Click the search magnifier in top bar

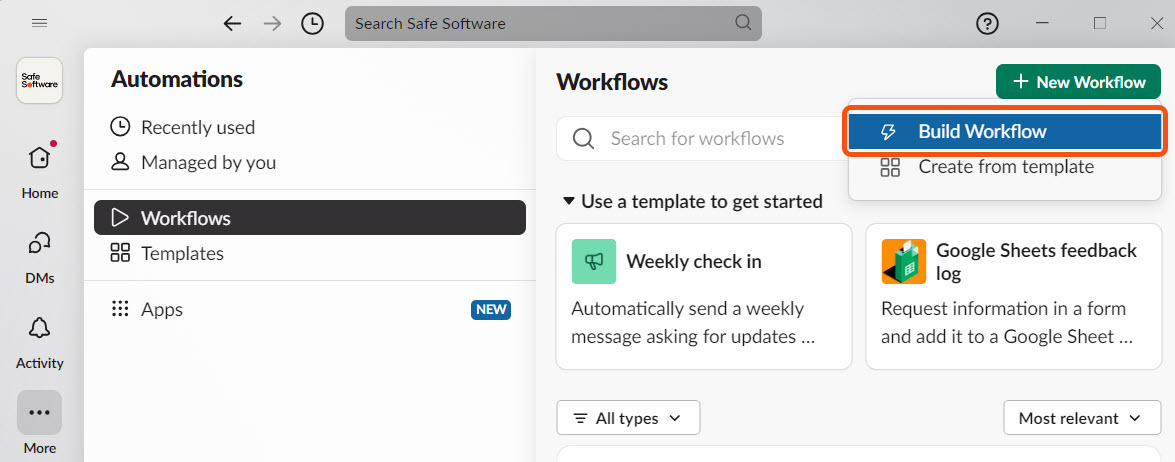(x=743, y=22)
